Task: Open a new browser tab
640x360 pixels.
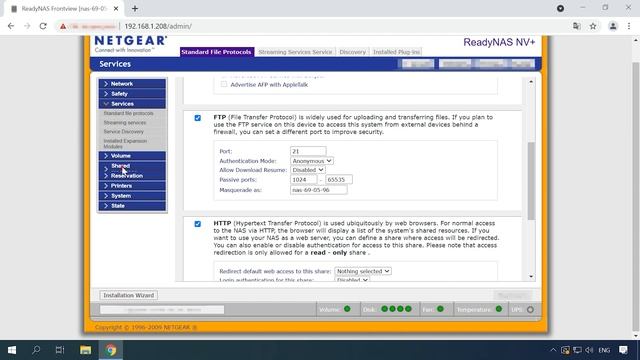Action: coord(135,8)
